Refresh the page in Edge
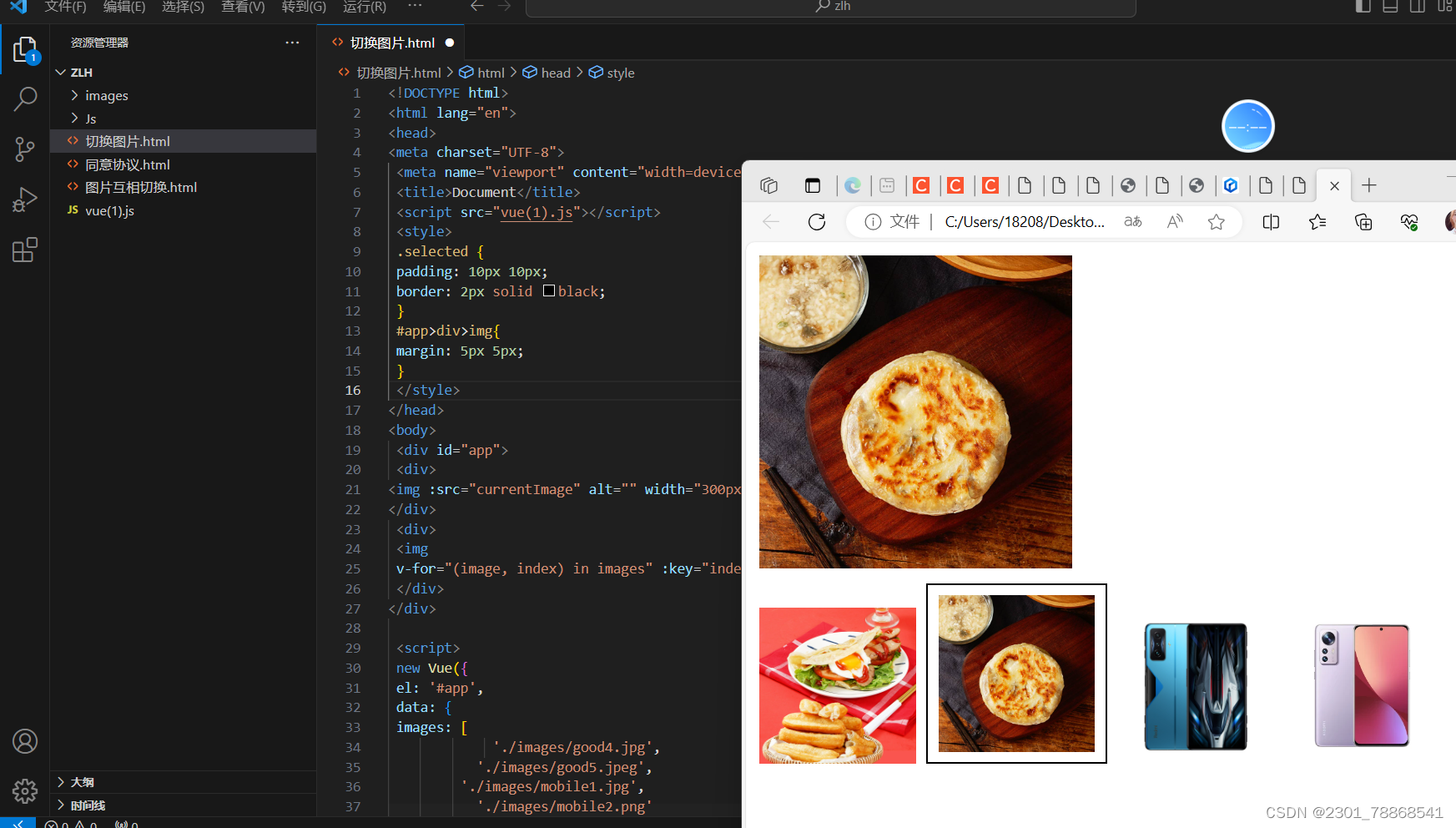Image resolution: width=1456 pixels, height=828 pixels. pos(816,221)
